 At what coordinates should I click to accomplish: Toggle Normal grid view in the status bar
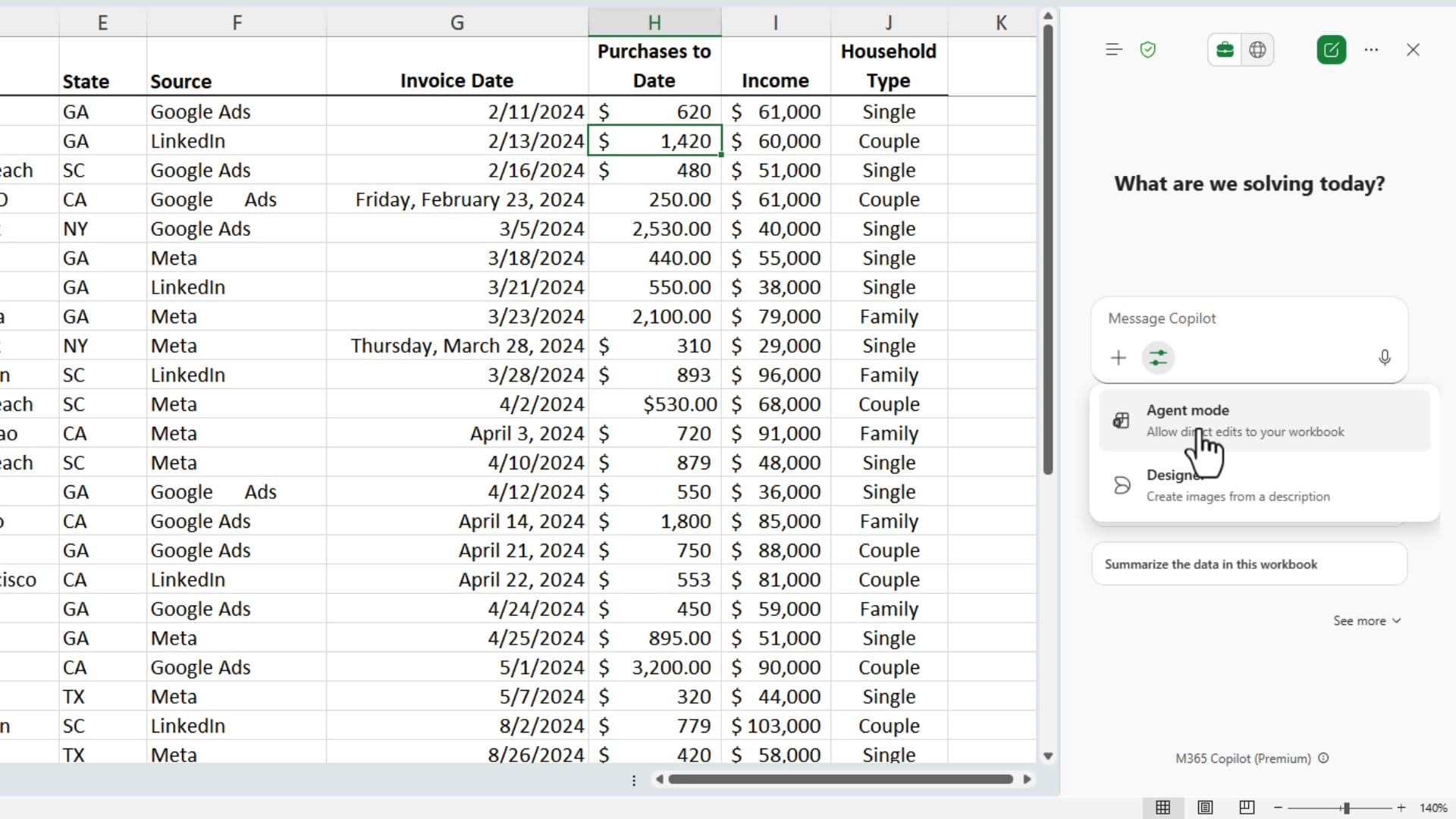coord(1164,807)
